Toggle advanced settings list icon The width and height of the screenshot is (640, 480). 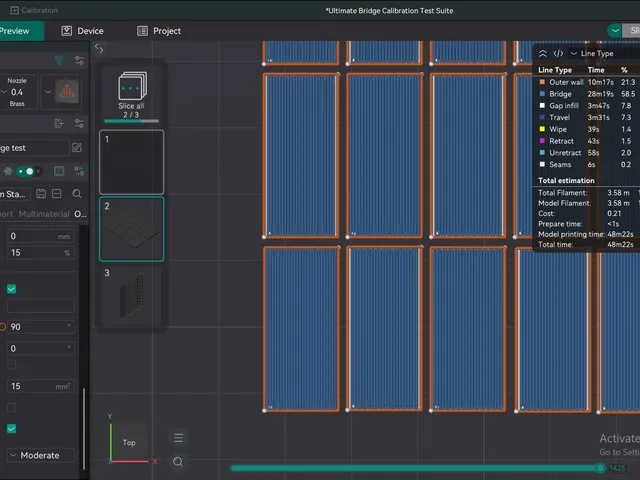59,171
